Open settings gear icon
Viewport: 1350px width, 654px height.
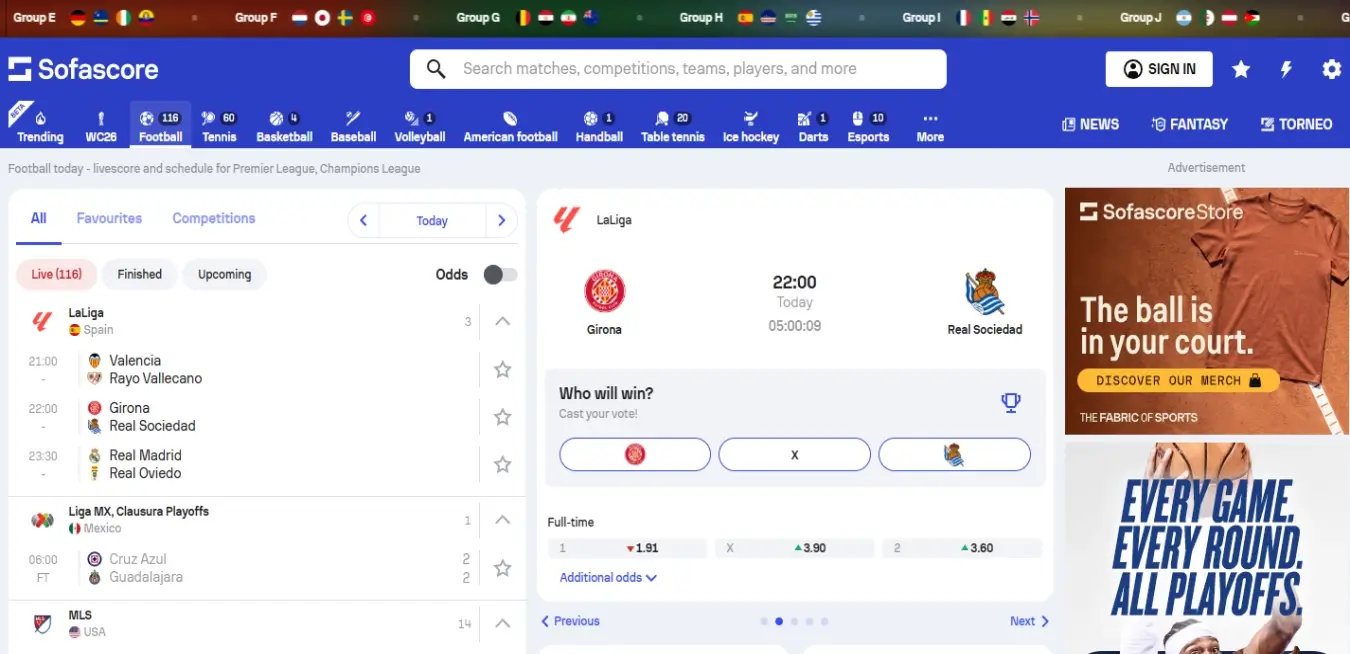click(x=1332, y=69)
